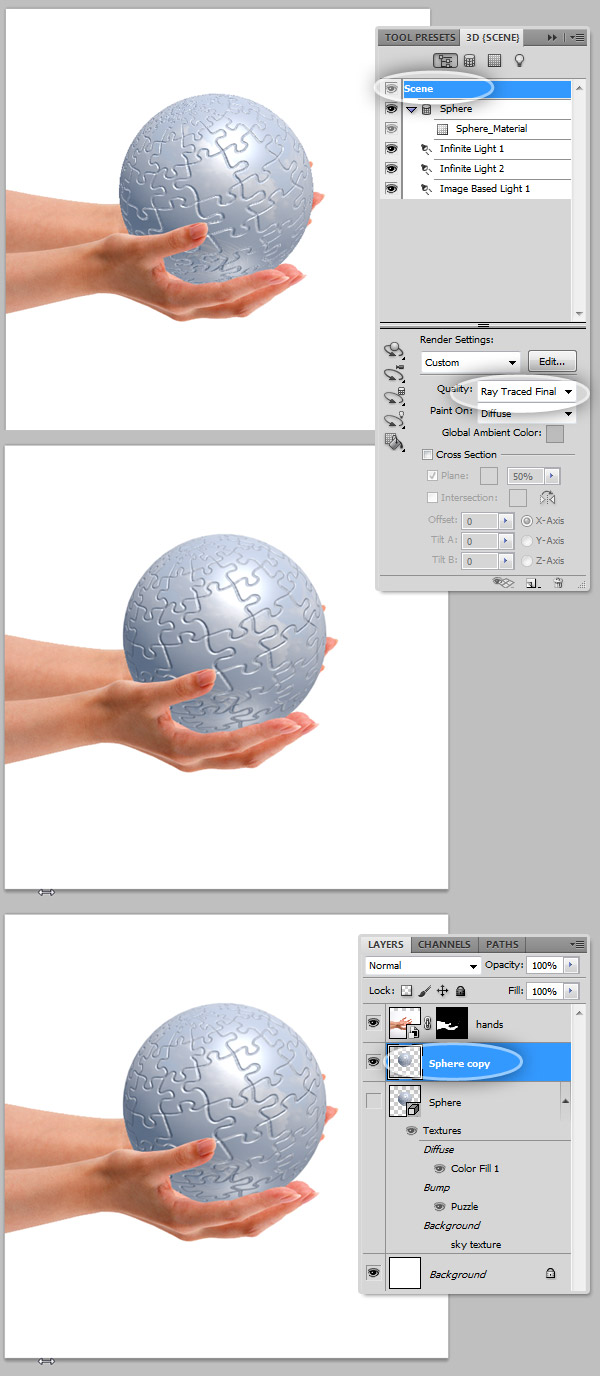Image resolution: width=600 pixels, height=1376 pixels.
Task: Click the Filter By Materials icon
Action: pyautogui.click(x=494, y=61)
